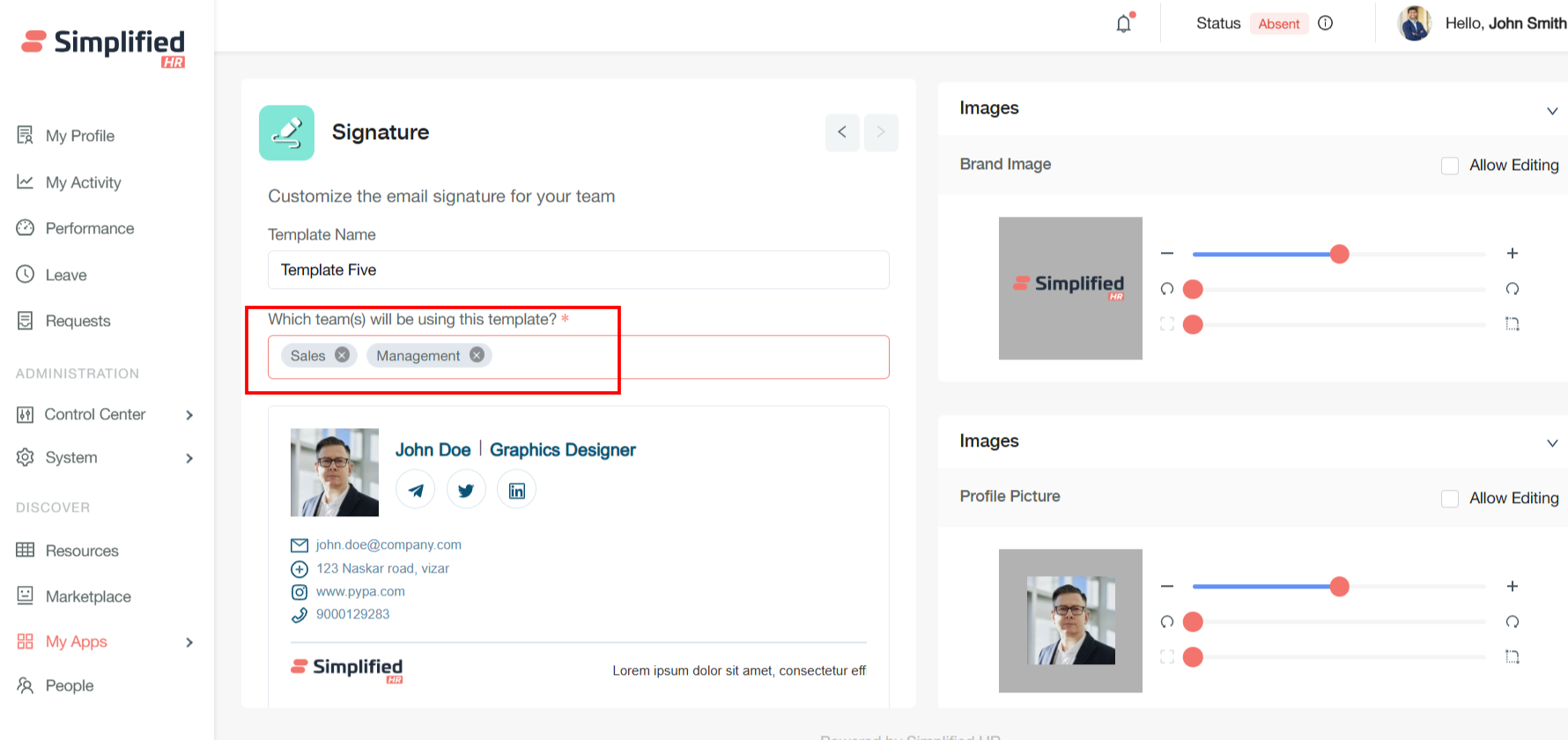The height and width of the screenshot is (740, 1568).
Task: Click the Telegram icon in signature
Action: pos(416,491)
